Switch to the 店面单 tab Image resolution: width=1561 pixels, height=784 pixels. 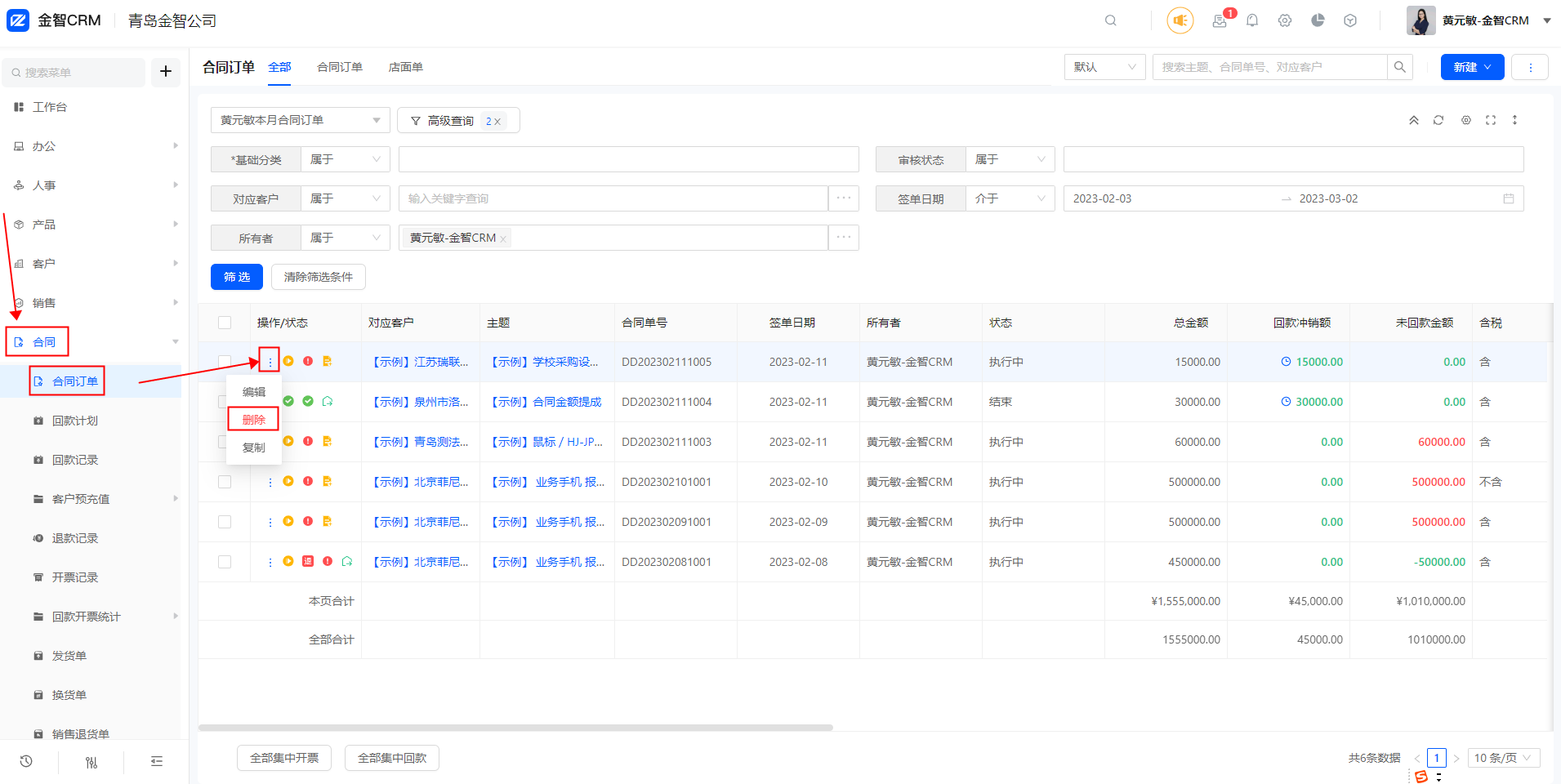pos(405,67)
